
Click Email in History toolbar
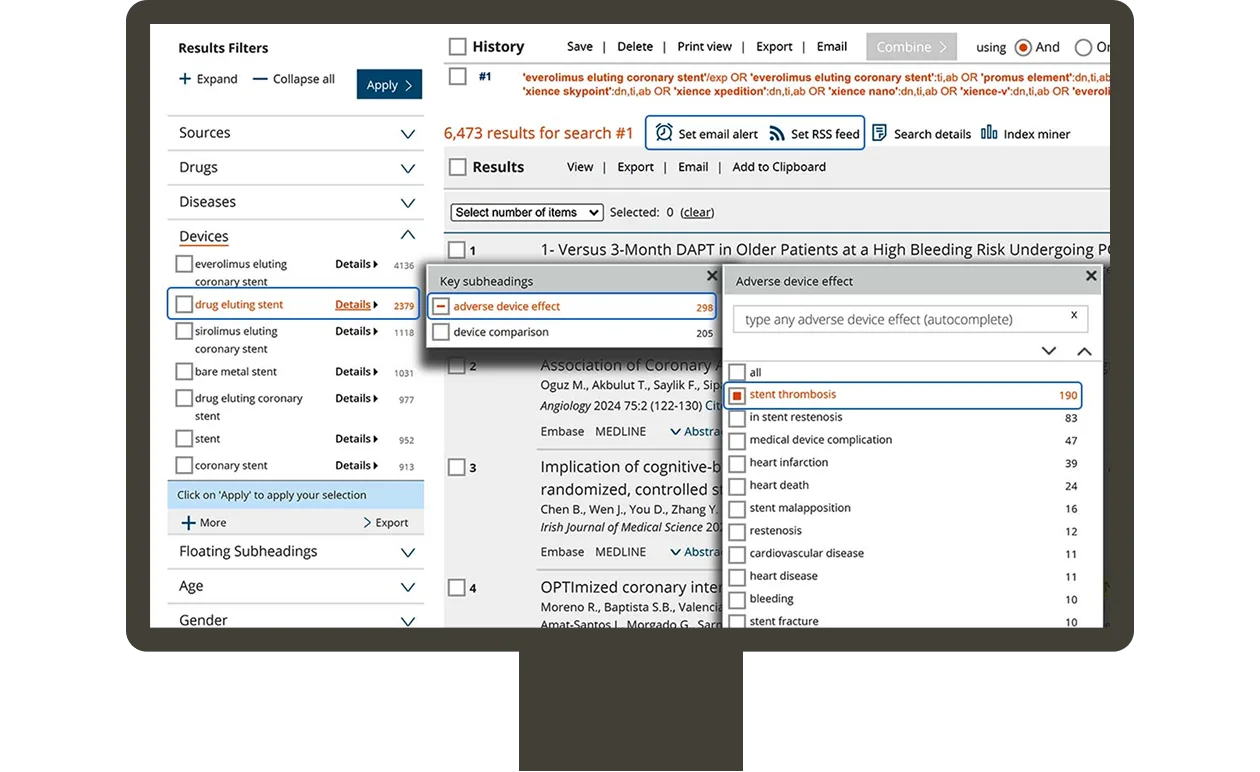[x=832, y=47]
